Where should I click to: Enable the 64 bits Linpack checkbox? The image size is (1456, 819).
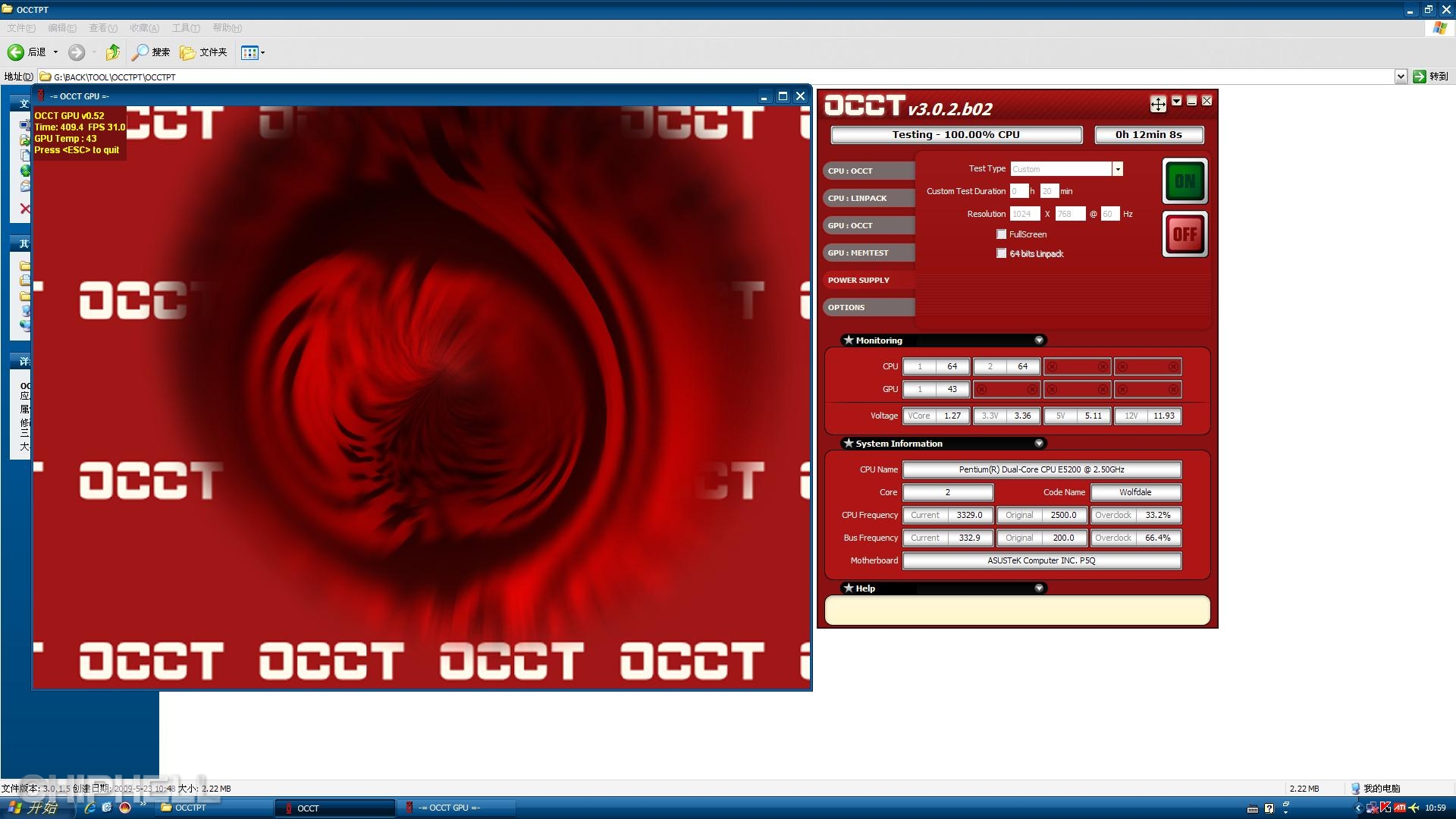point(1002,253)
